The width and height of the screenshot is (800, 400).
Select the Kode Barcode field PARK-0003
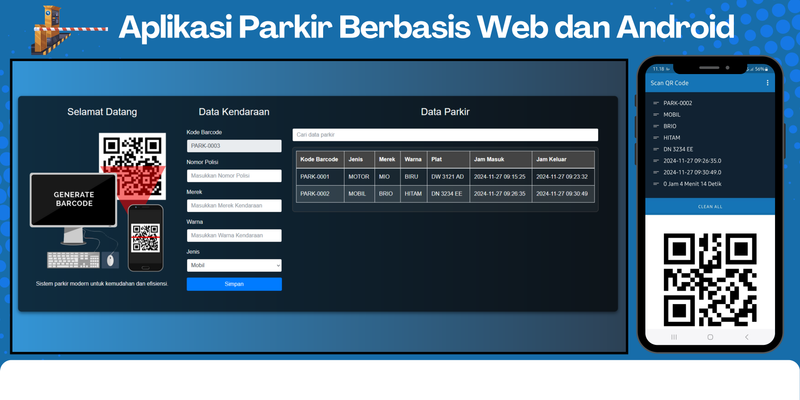point(234,146)
